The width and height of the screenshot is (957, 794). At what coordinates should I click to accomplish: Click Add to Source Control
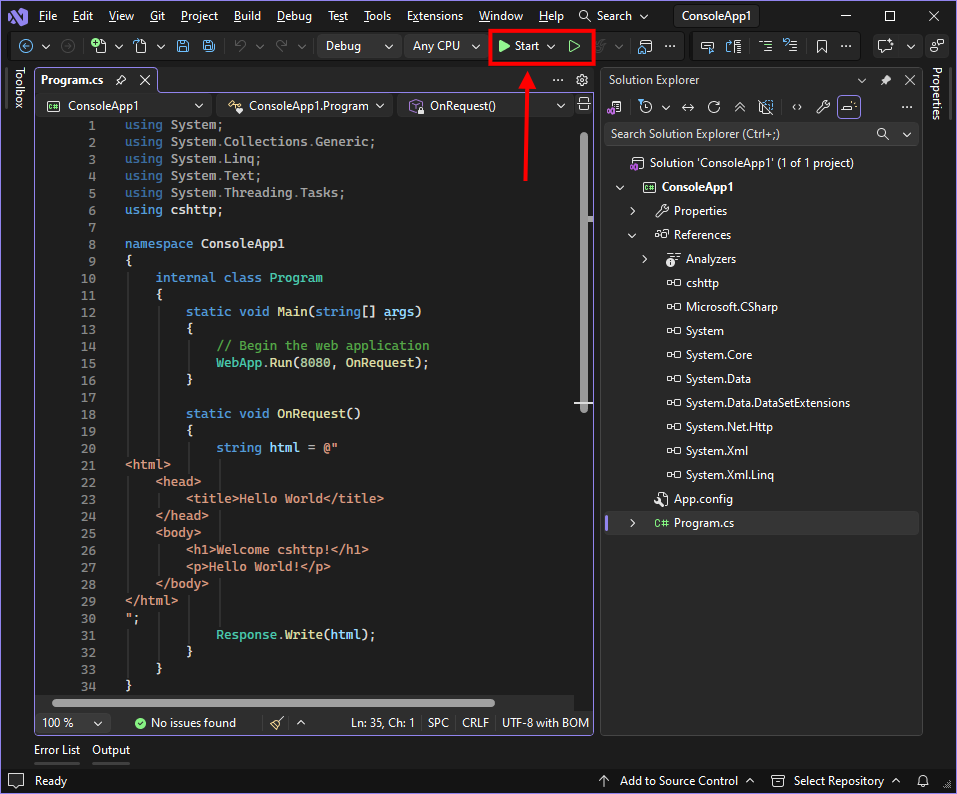[676, 781]
